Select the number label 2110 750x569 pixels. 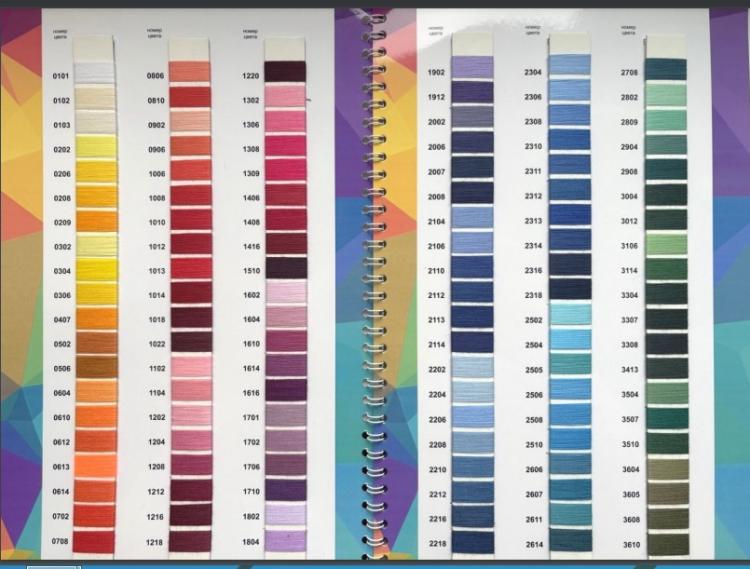(436, 271)
